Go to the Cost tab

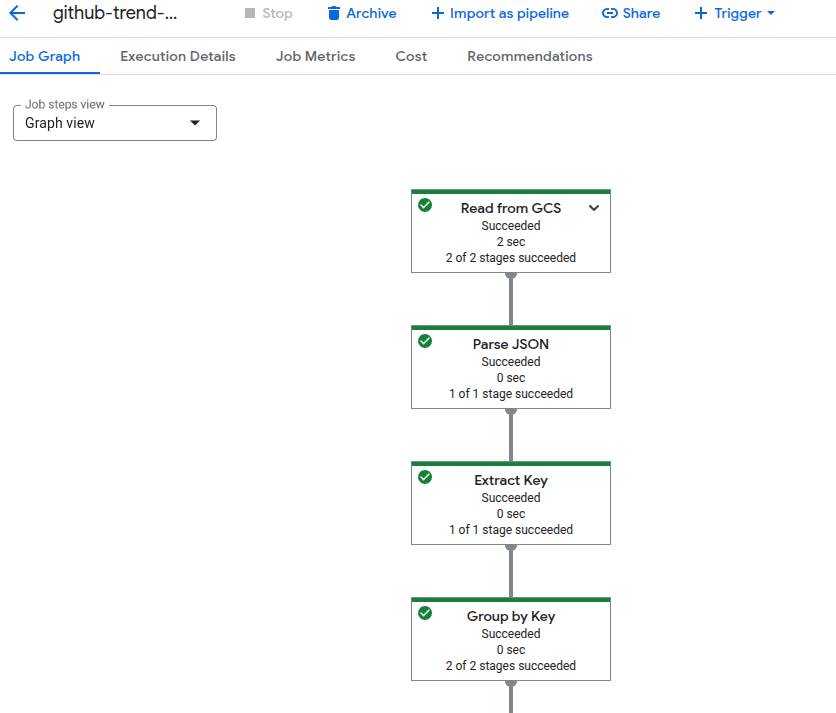(411, 57)
